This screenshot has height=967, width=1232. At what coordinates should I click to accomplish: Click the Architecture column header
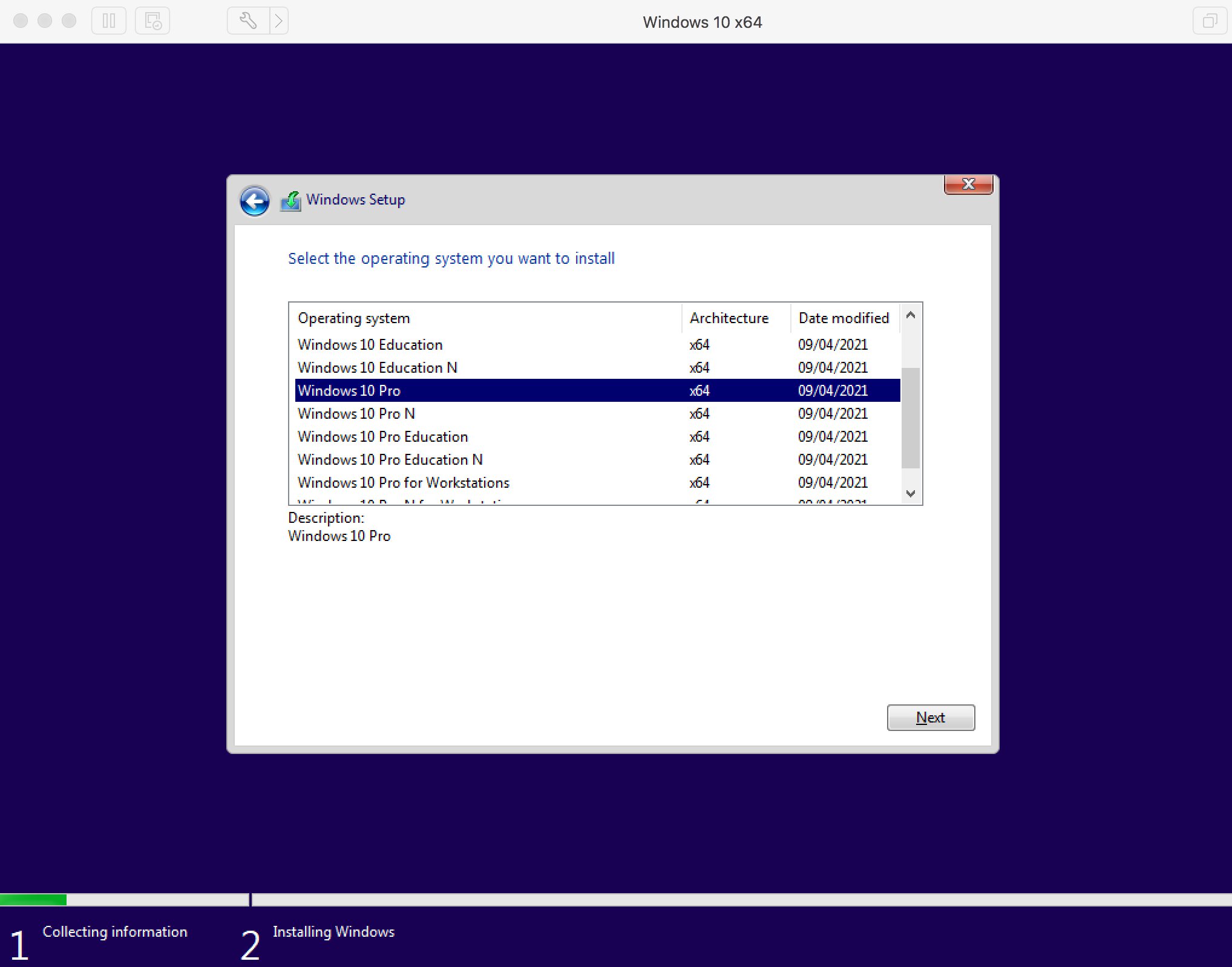736,318
